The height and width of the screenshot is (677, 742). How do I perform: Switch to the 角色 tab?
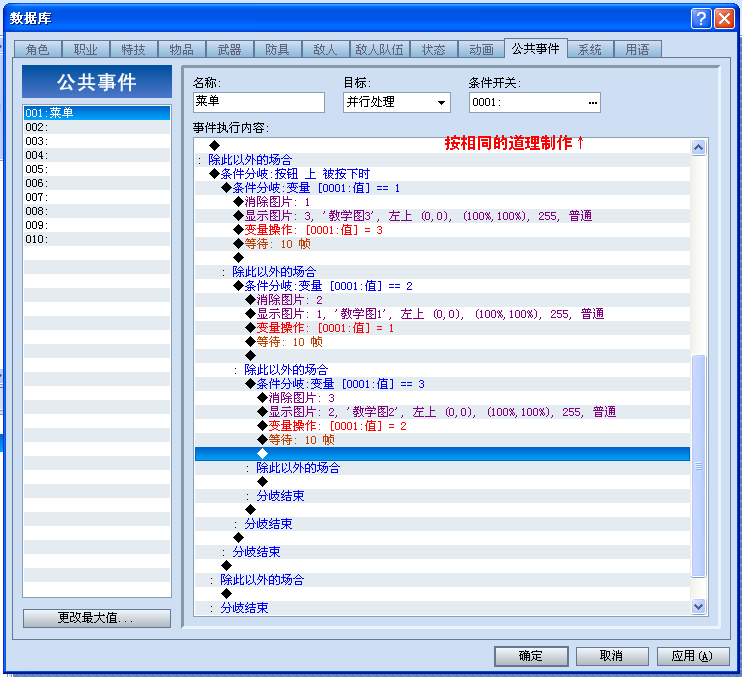(38, 49)
